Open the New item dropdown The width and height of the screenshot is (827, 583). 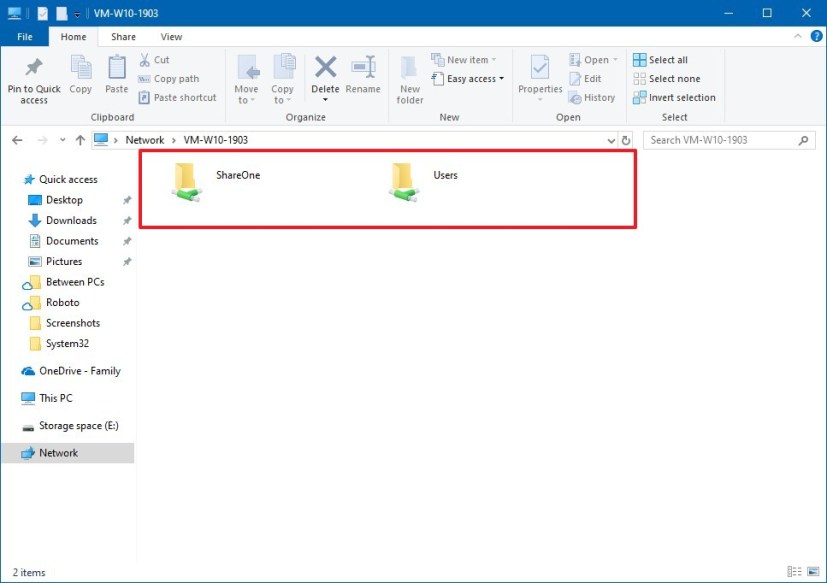point(464,60)
